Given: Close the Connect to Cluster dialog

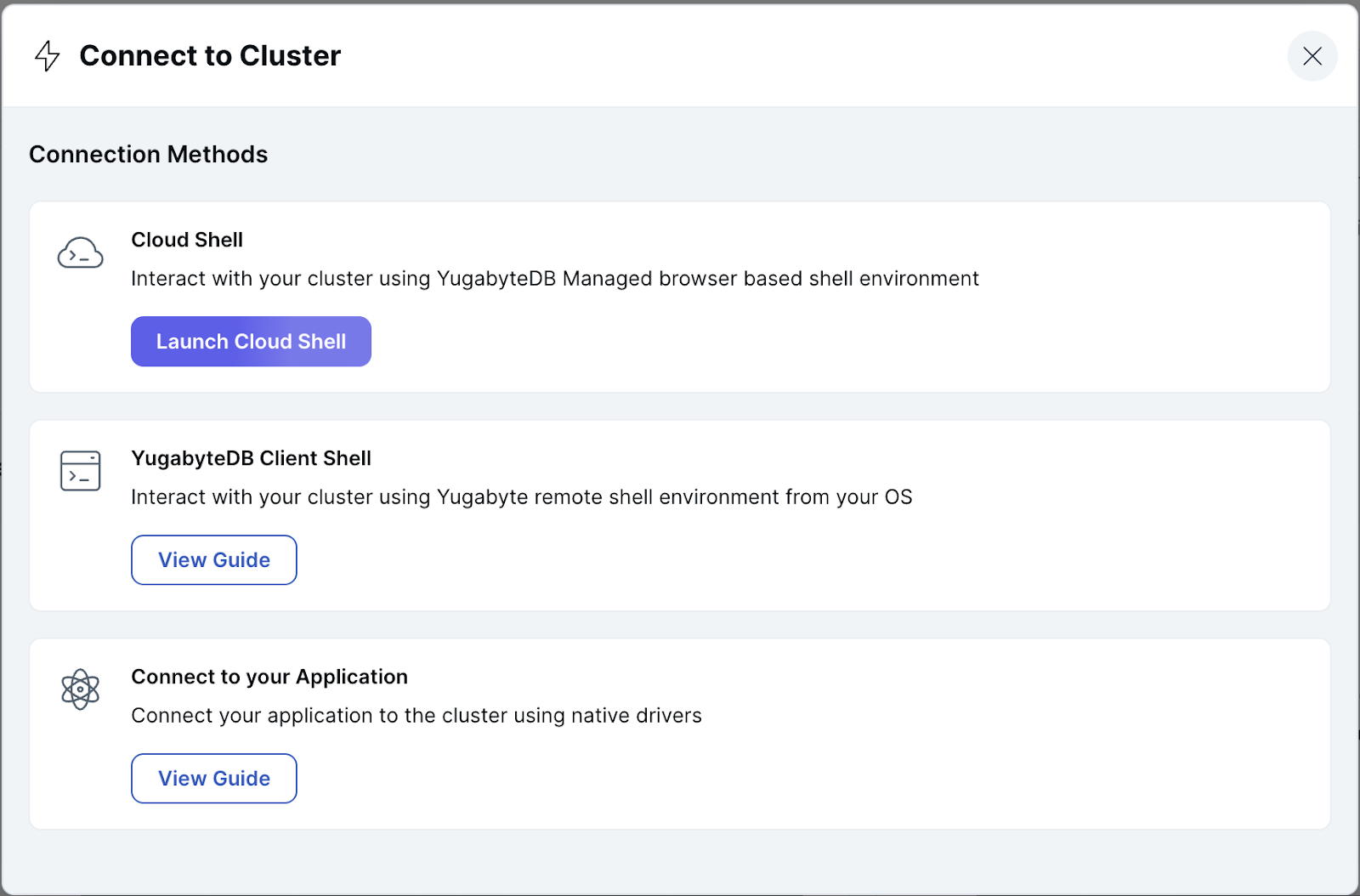Looking at the screenshot, I should tap(1312, 56).
